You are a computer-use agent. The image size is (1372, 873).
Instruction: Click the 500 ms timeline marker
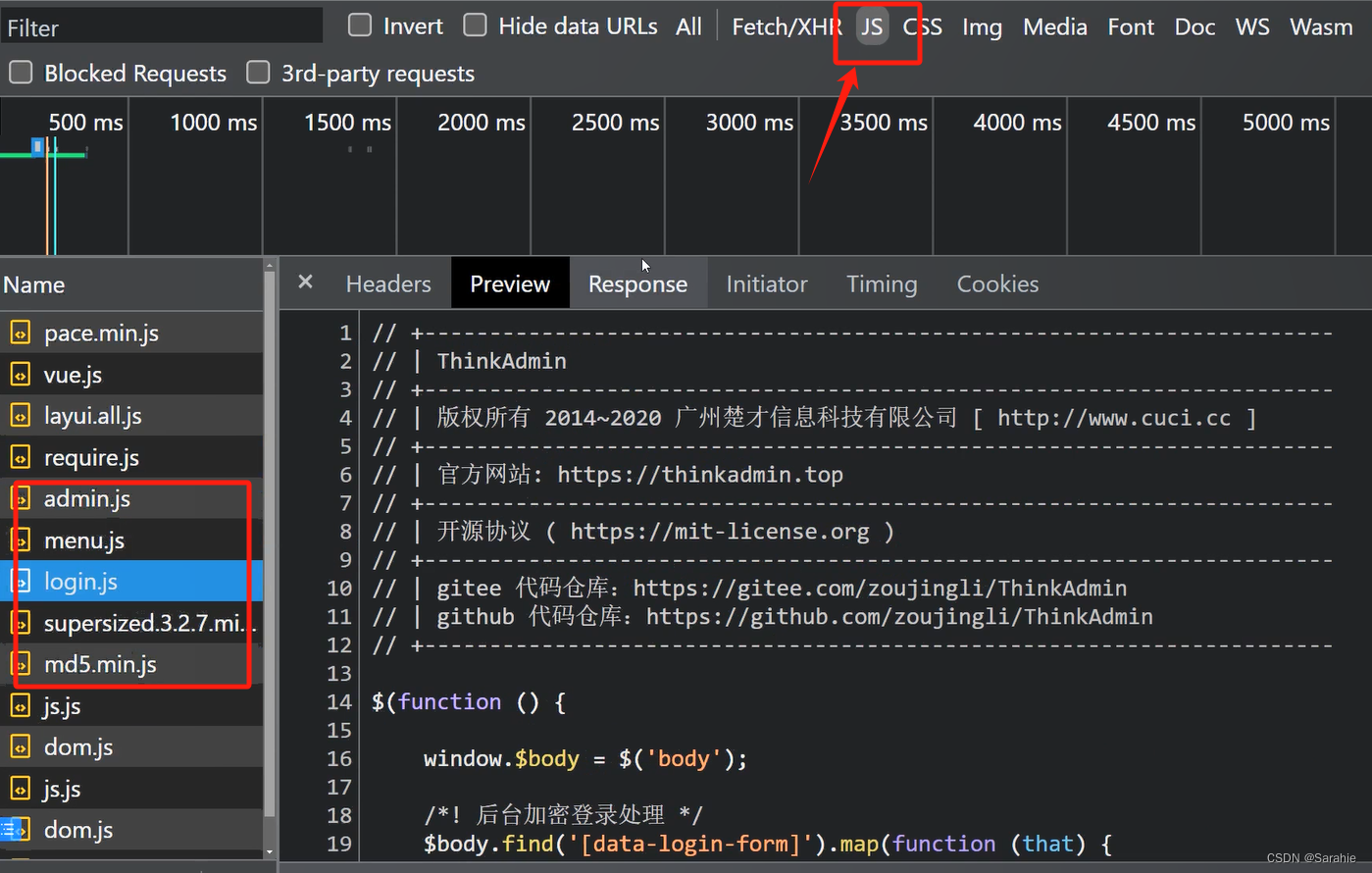(85, 123)
